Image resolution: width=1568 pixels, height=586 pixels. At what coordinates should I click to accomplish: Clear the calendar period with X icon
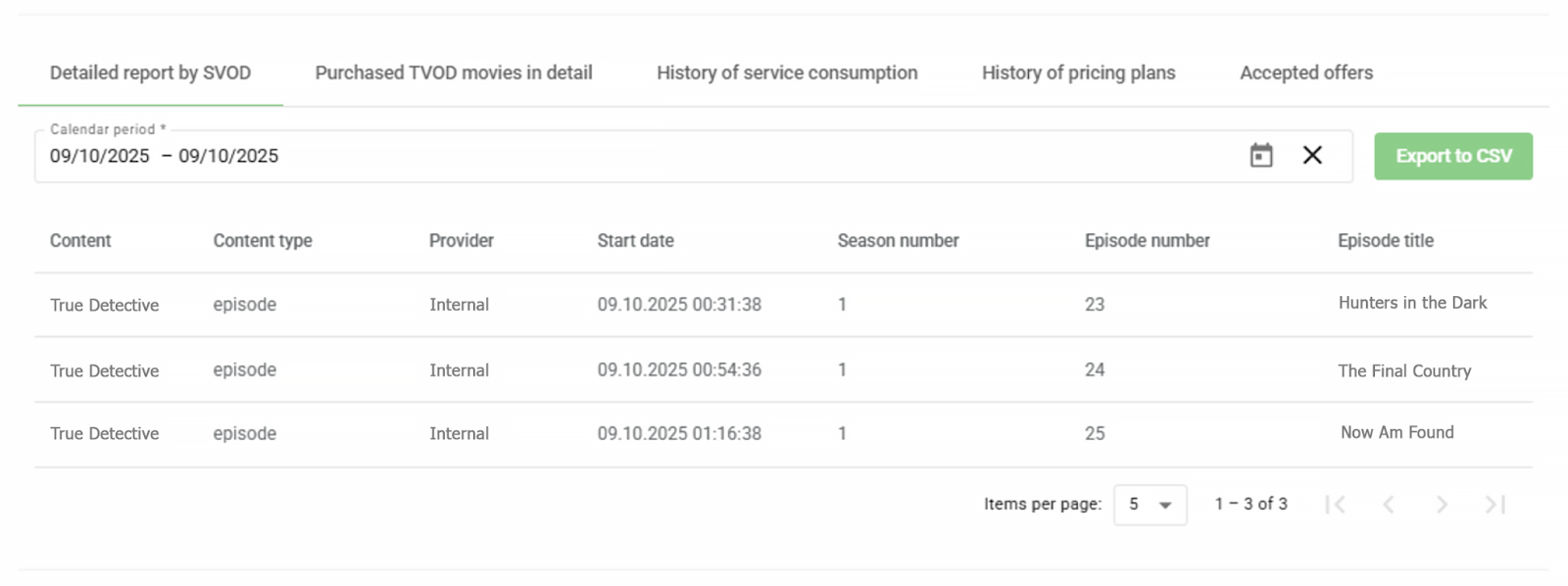[1312, 155]
